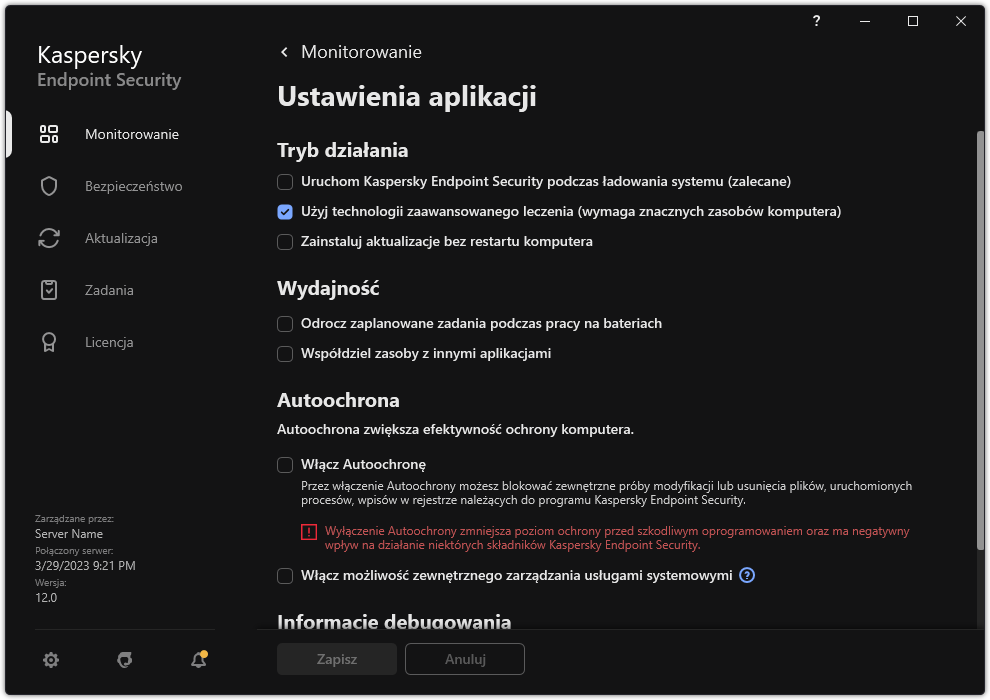Check Zainstaluj aktualizacje bez restartu komputera
Screen dimensions: 990x700
coord(285,241)
